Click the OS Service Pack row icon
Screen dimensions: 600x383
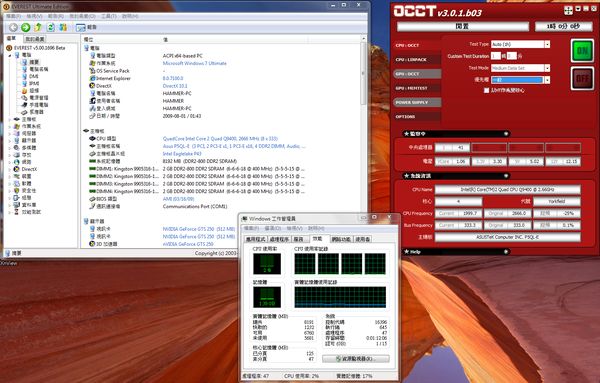tap(92, 71)
